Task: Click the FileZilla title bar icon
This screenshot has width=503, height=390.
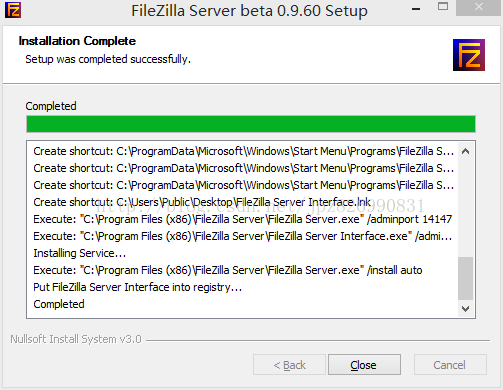Action: point(13,10)
